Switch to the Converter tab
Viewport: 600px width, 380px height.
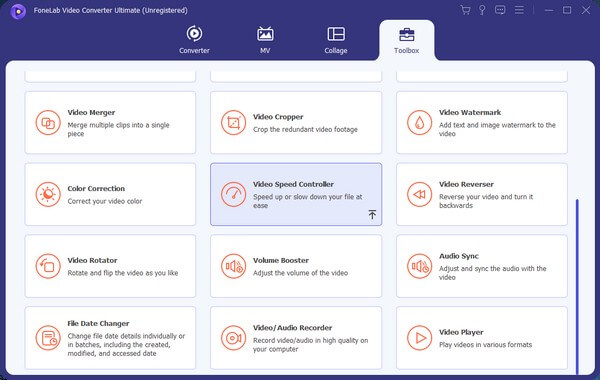coord(194,40)
